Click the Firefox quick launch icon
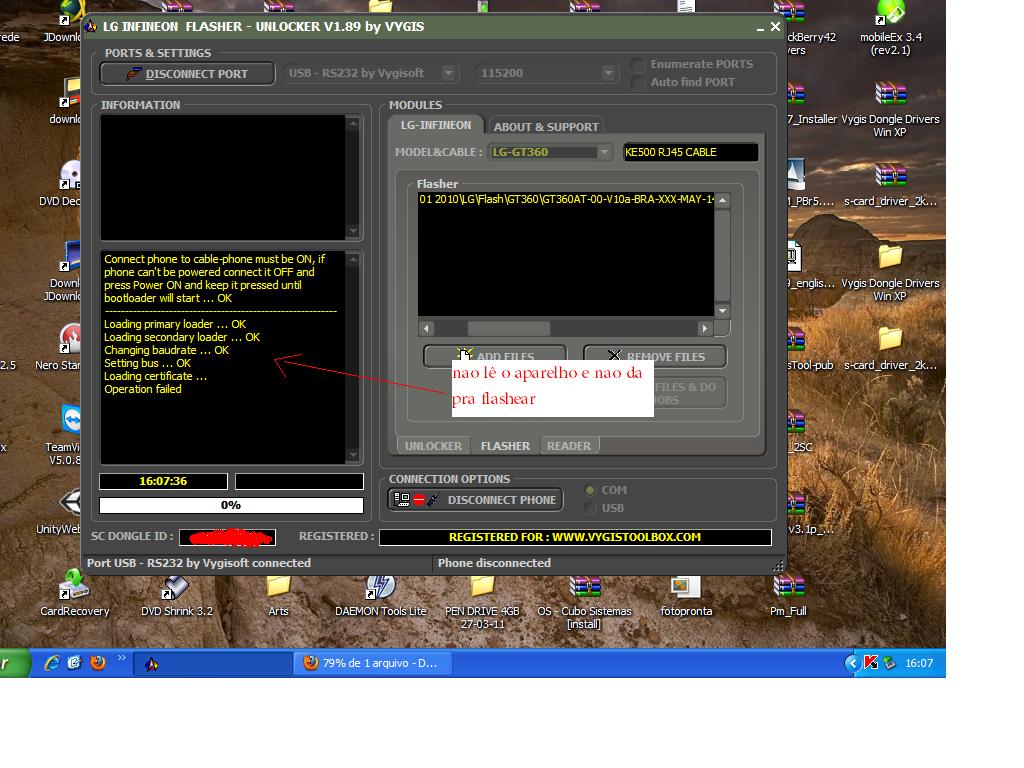The image size is (1024, 768). tap(98, 662)
